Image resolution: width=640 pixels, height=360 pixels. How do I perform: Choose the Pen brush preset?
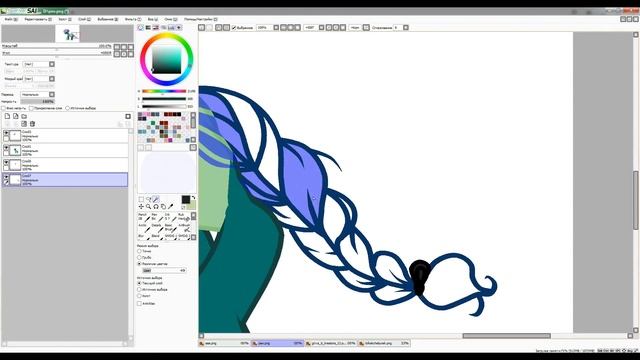pos(157,217)
